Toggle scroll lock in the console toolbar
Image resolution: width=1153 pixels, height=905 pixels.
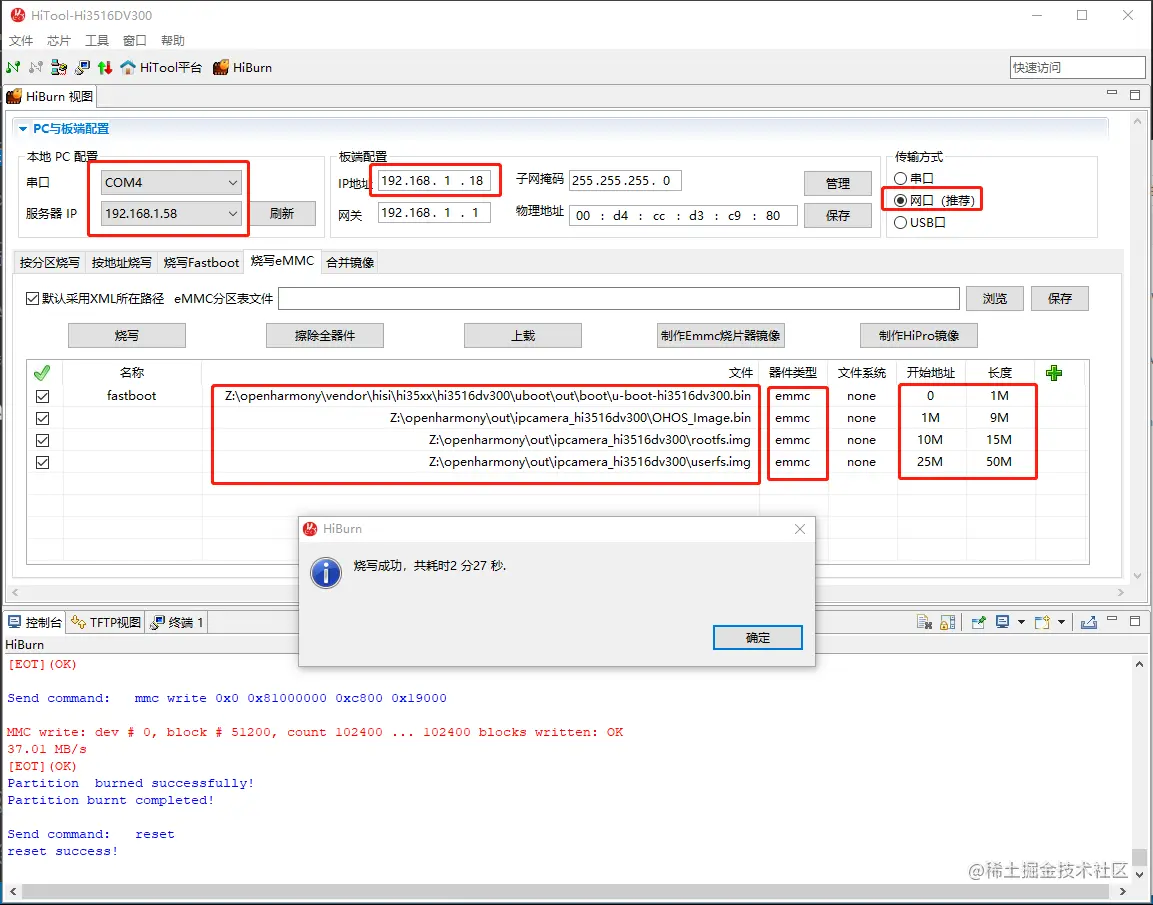(948, 623)
